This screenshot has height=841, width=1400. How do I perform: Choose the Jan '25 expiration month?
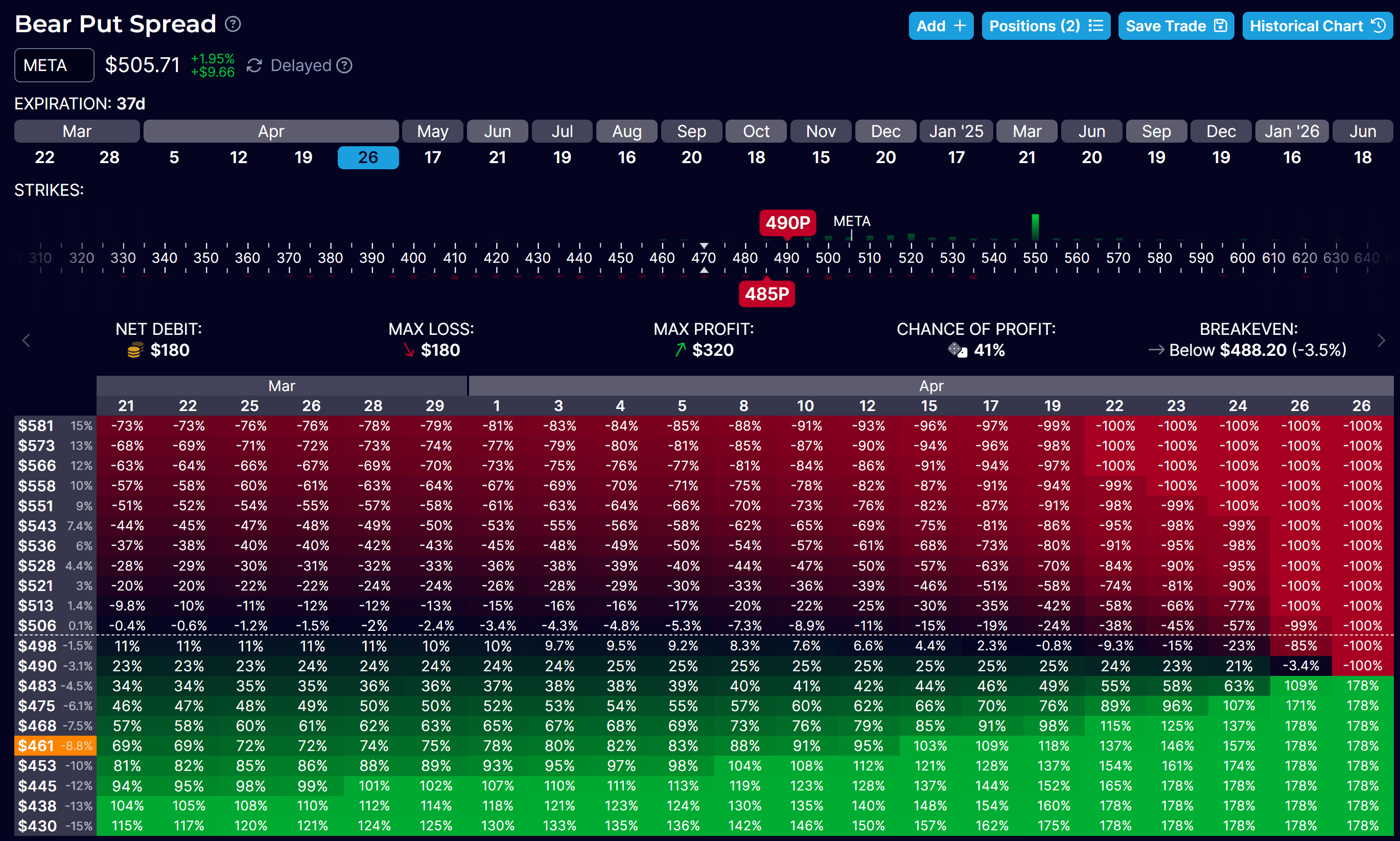pyautogui.click(x=956, y=131)
